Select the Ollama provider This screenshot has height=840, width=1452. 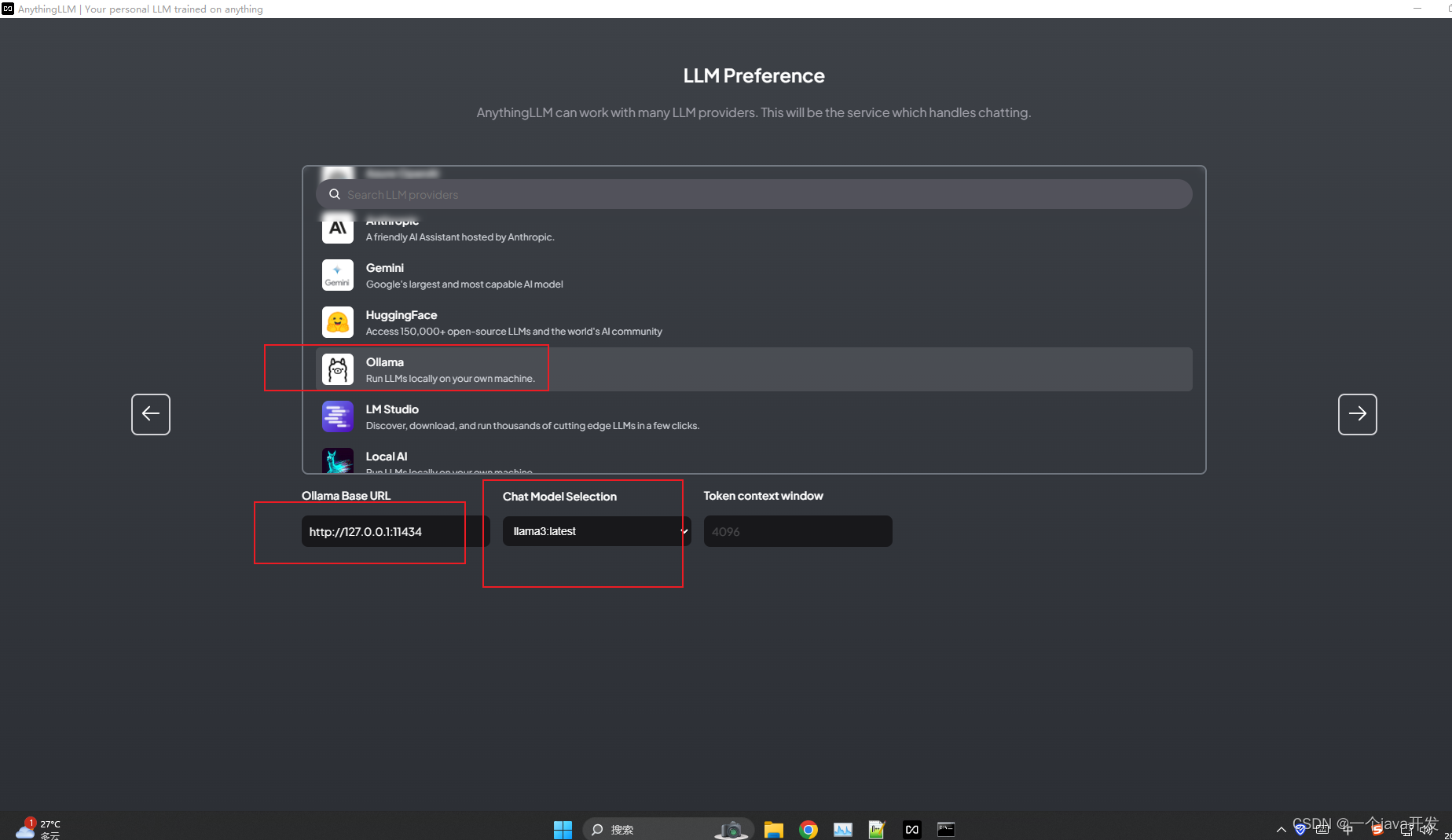pos(754,369)
